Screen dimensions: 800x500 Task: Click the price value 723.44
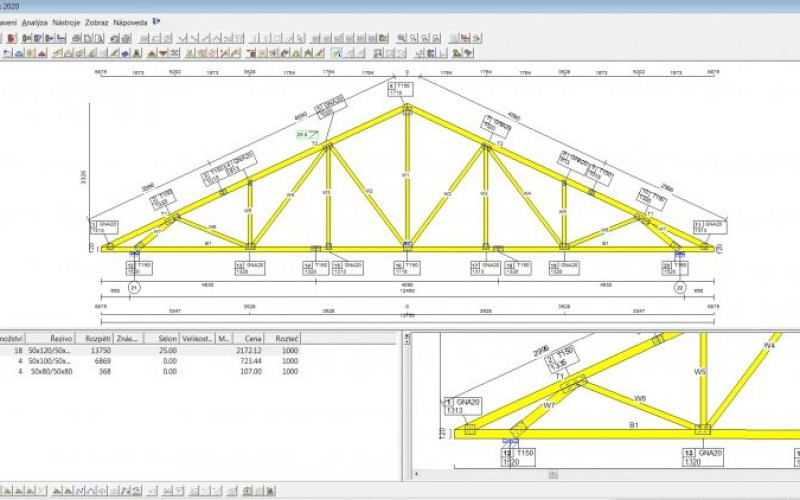click(251, 361)
